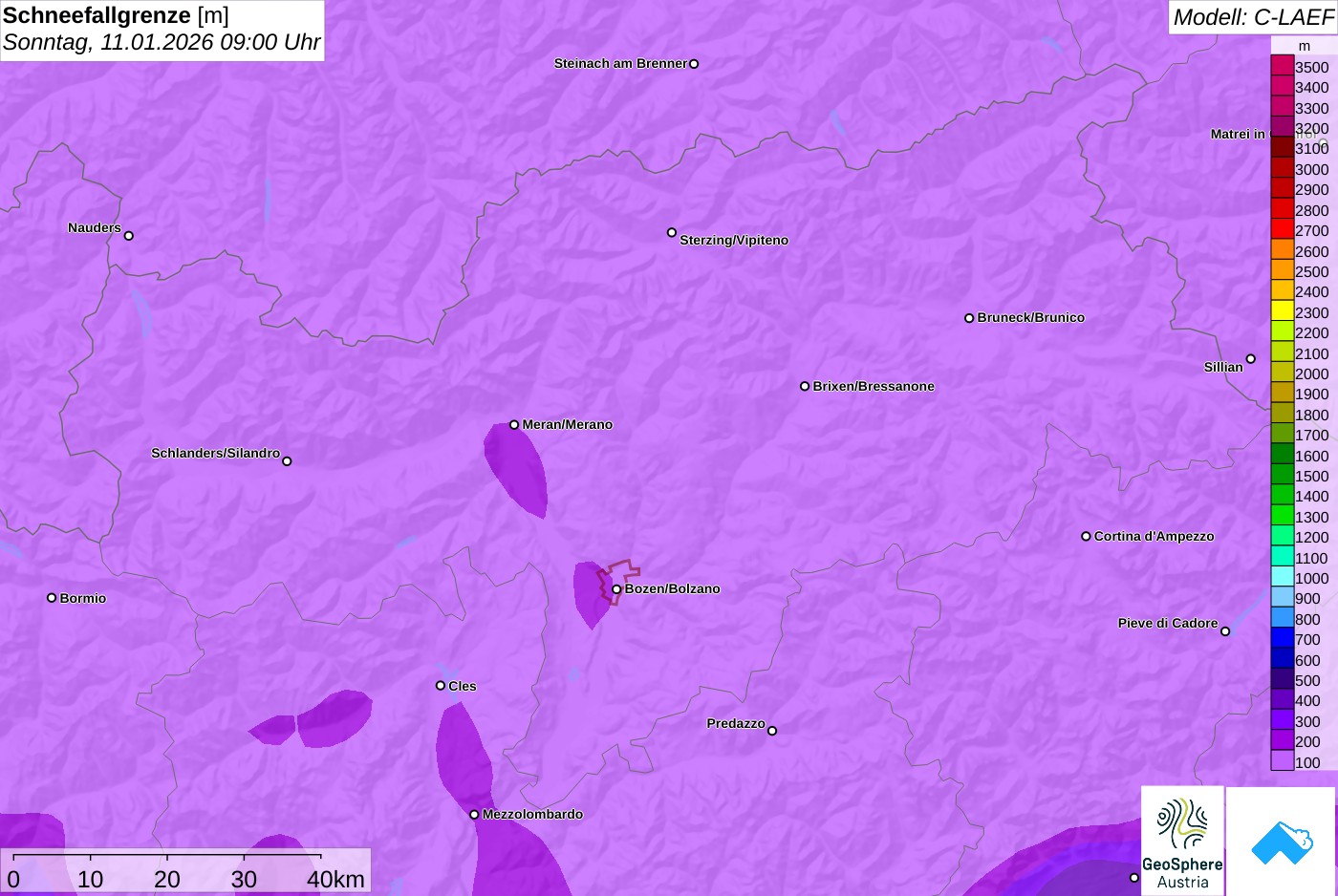
Task: Pick the 1500 m green swatch
Action: coord(1283,475)
